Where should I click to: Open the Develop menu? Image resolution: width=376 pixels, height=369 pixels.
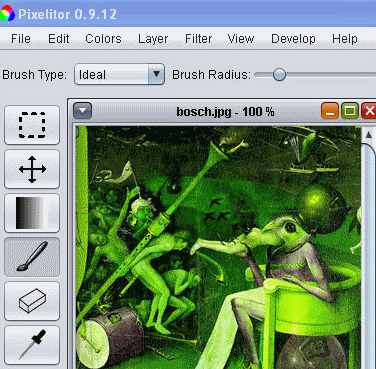(x=293, y=39)
